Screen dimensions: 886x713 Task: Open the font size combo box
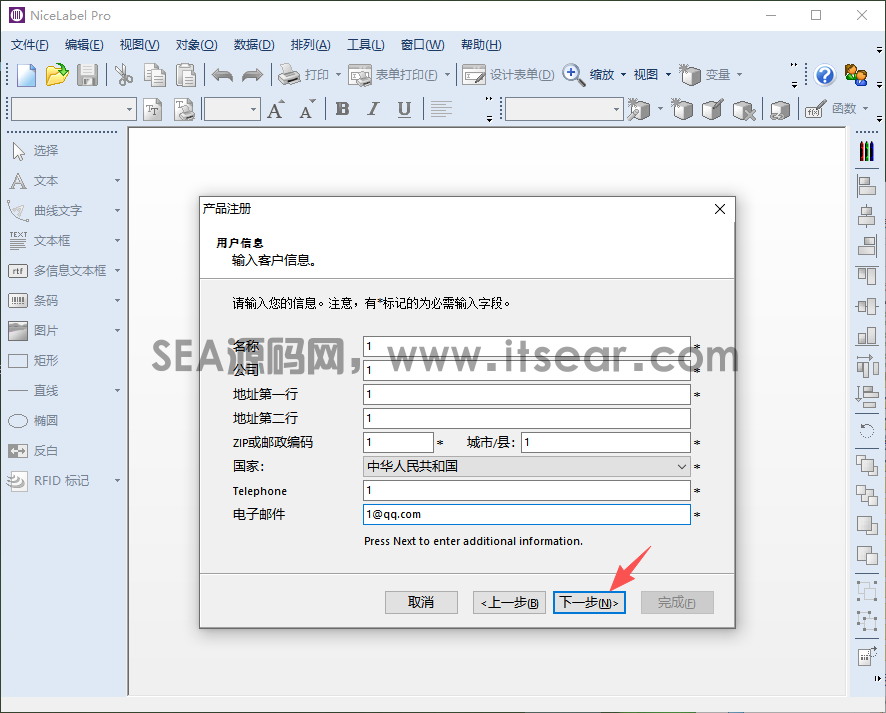232,109
